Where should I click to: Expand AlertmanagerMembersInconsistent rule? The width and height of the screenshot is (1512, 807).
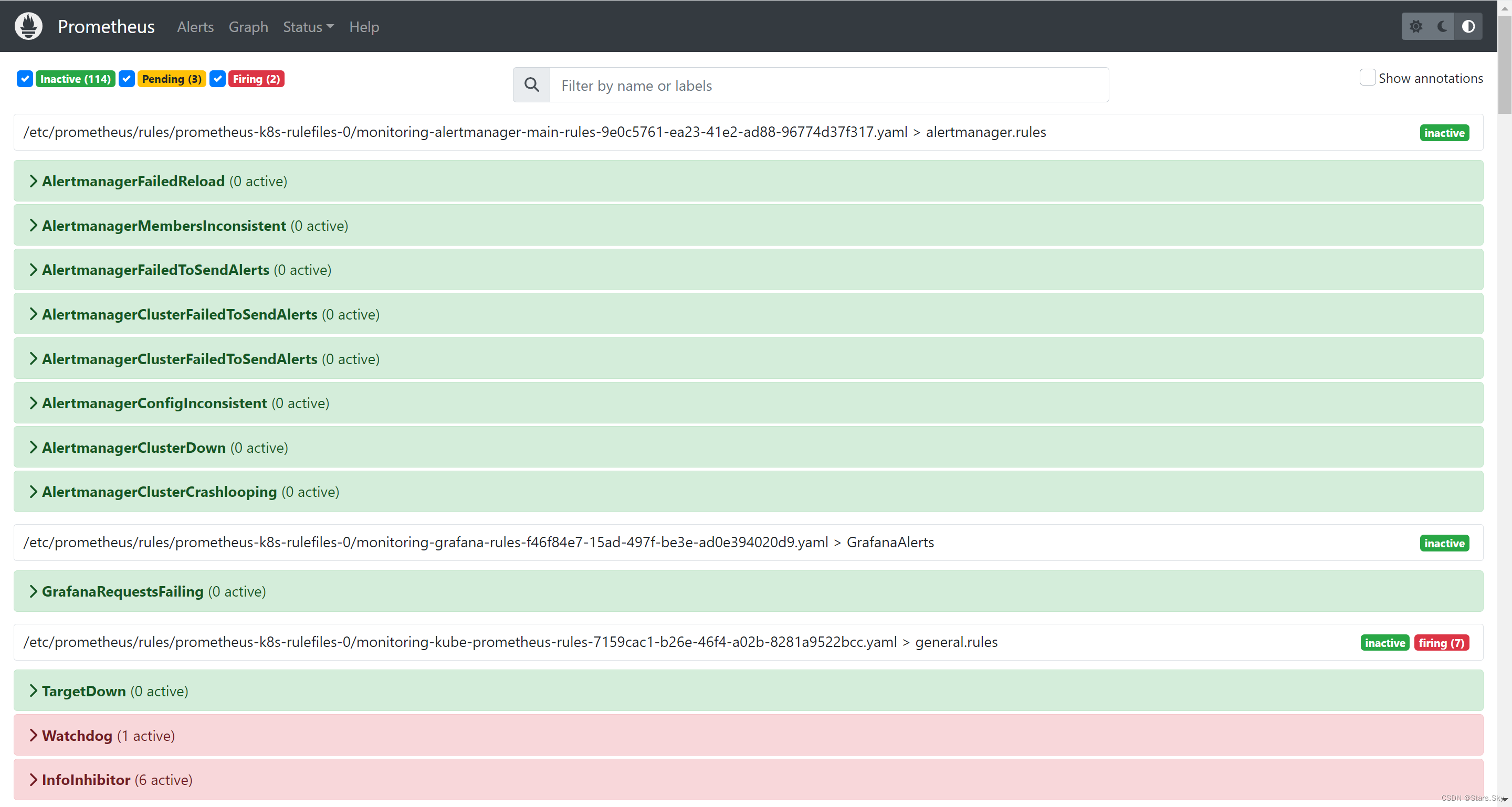(748, 226)
